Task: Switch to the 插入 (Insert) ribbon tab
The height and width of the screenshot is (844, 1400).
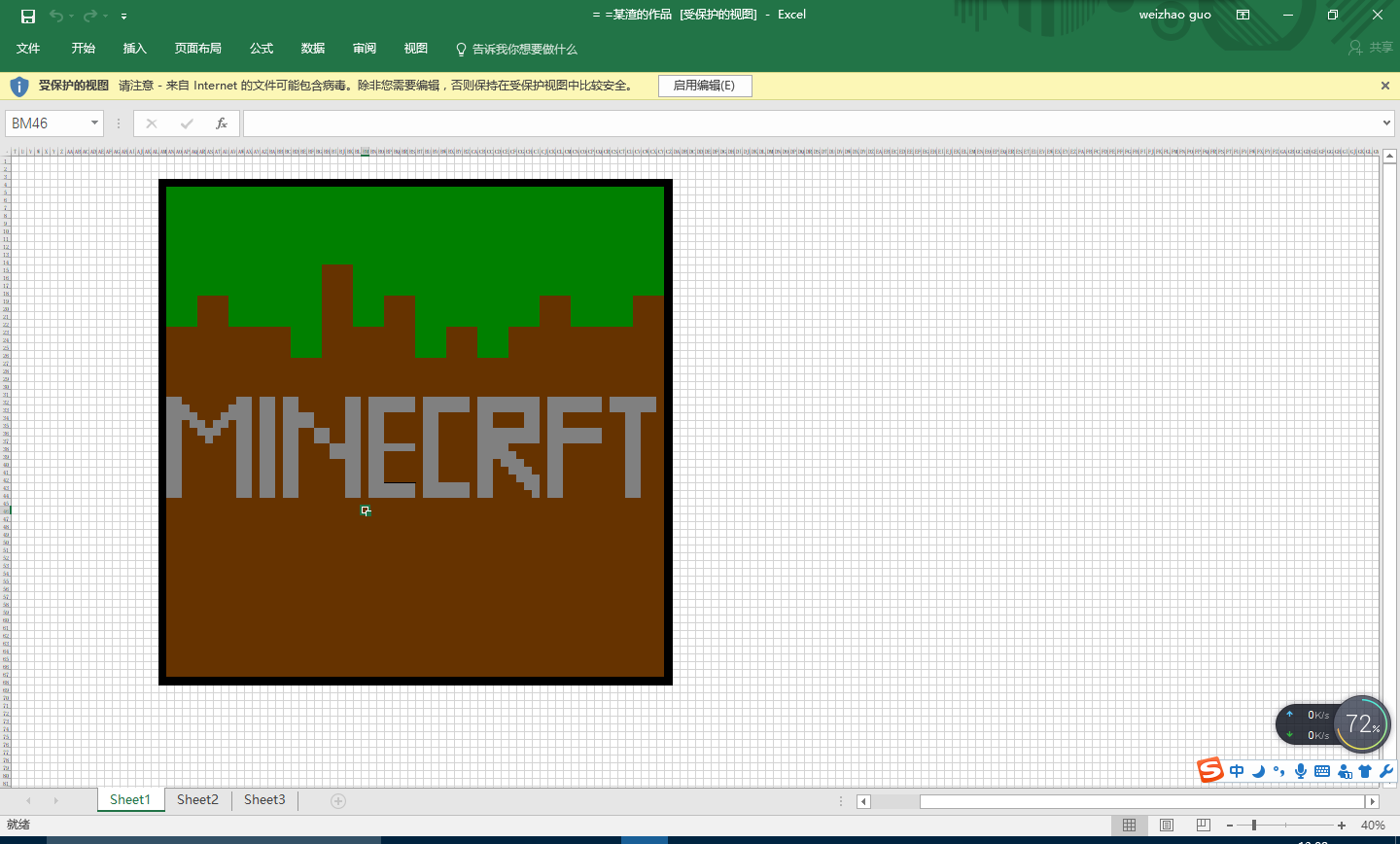Action: [x=135, y=49]
